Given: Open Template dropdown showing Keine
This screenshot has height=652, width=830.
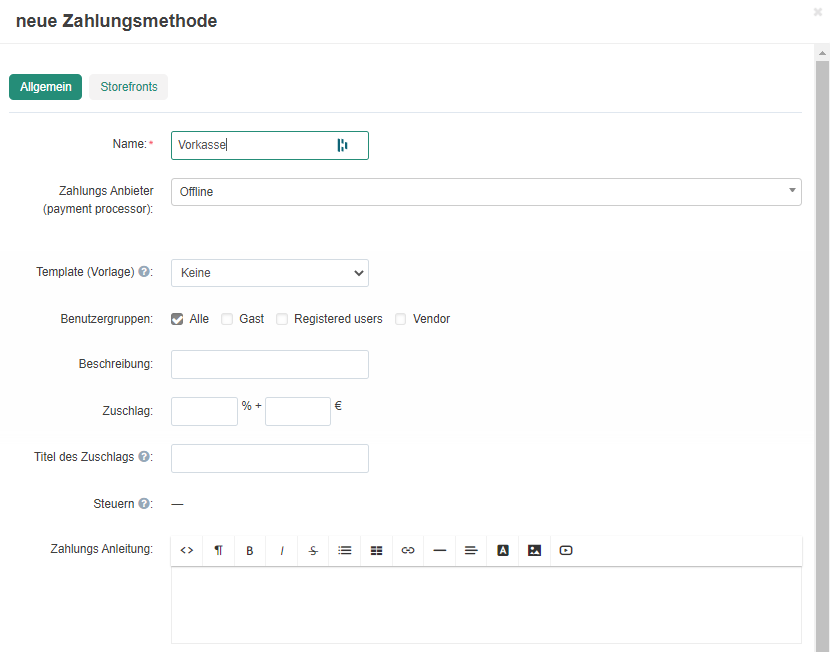Looking at the screenshot, I should 269,273.
